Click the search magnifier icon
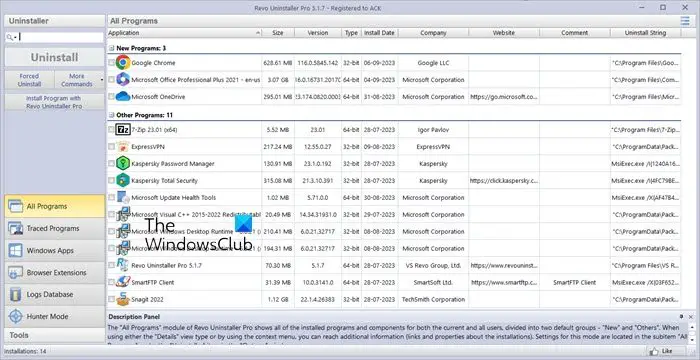Screen dimensions: 700x360 [9, 38]
